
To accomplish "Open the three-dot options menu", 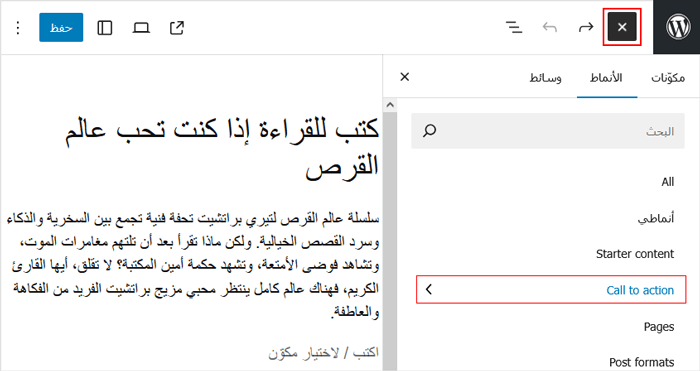I will click(x=18, y=28).
